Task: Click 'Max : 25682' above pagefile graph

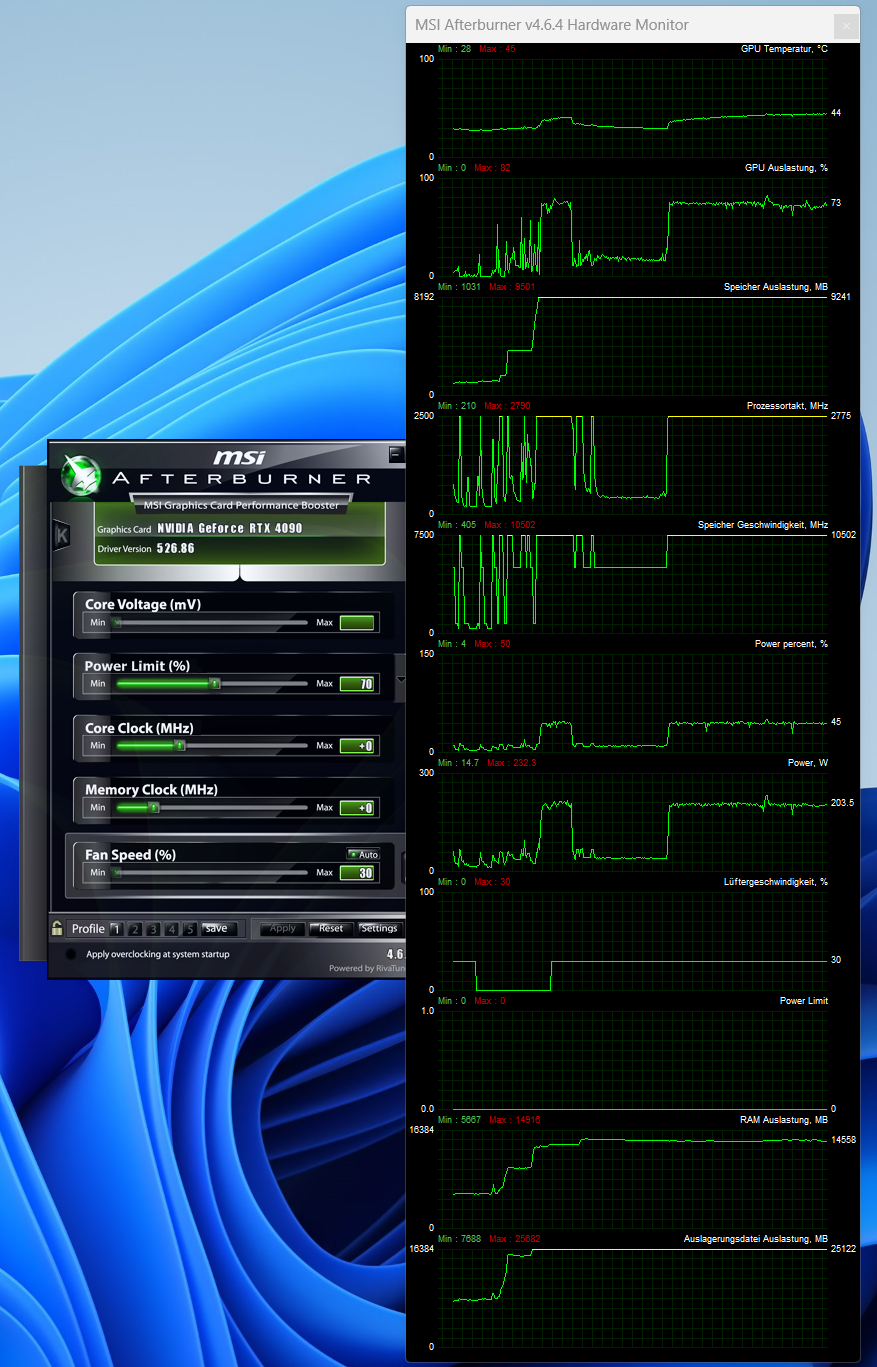Action: (514, 1239)
